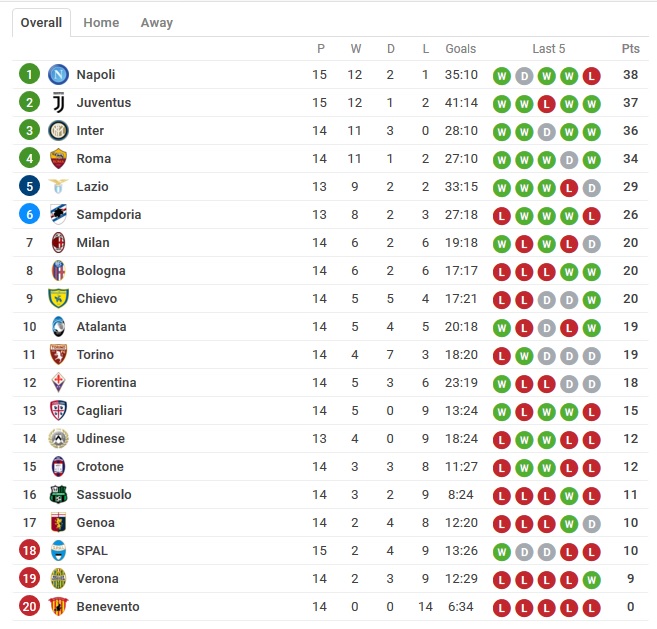Open the Lazio team link
The image size is (657, 629).
click(x=92, y=186)
